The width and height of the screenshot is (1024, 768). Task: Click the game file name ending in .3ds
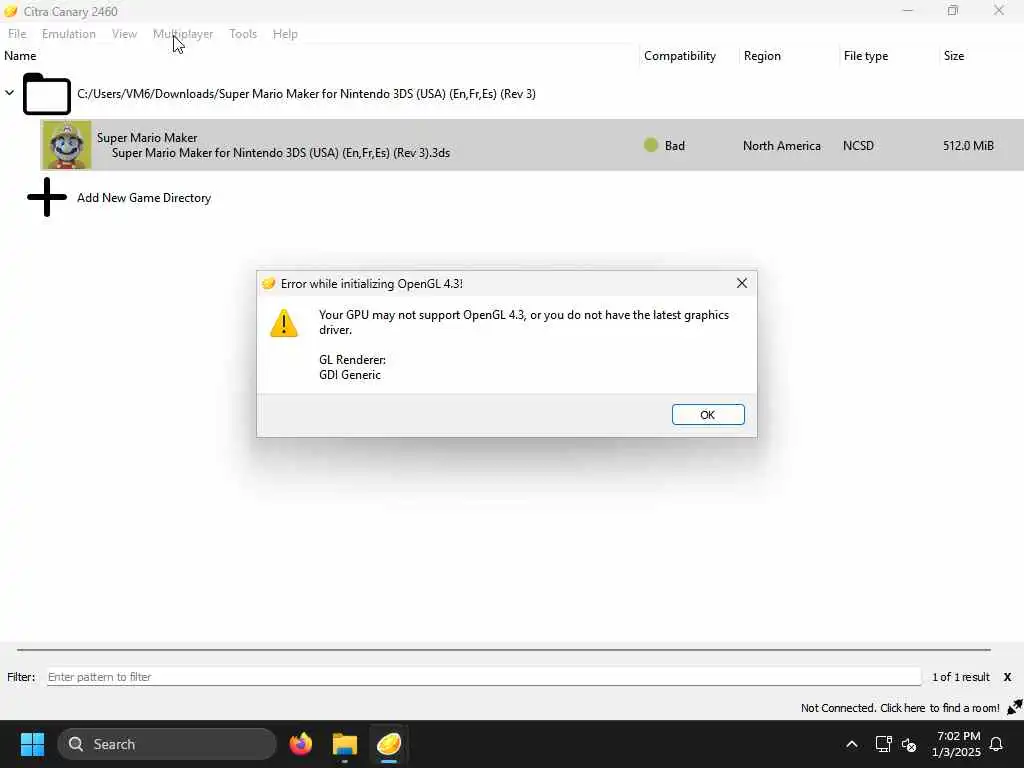point(281,153)
